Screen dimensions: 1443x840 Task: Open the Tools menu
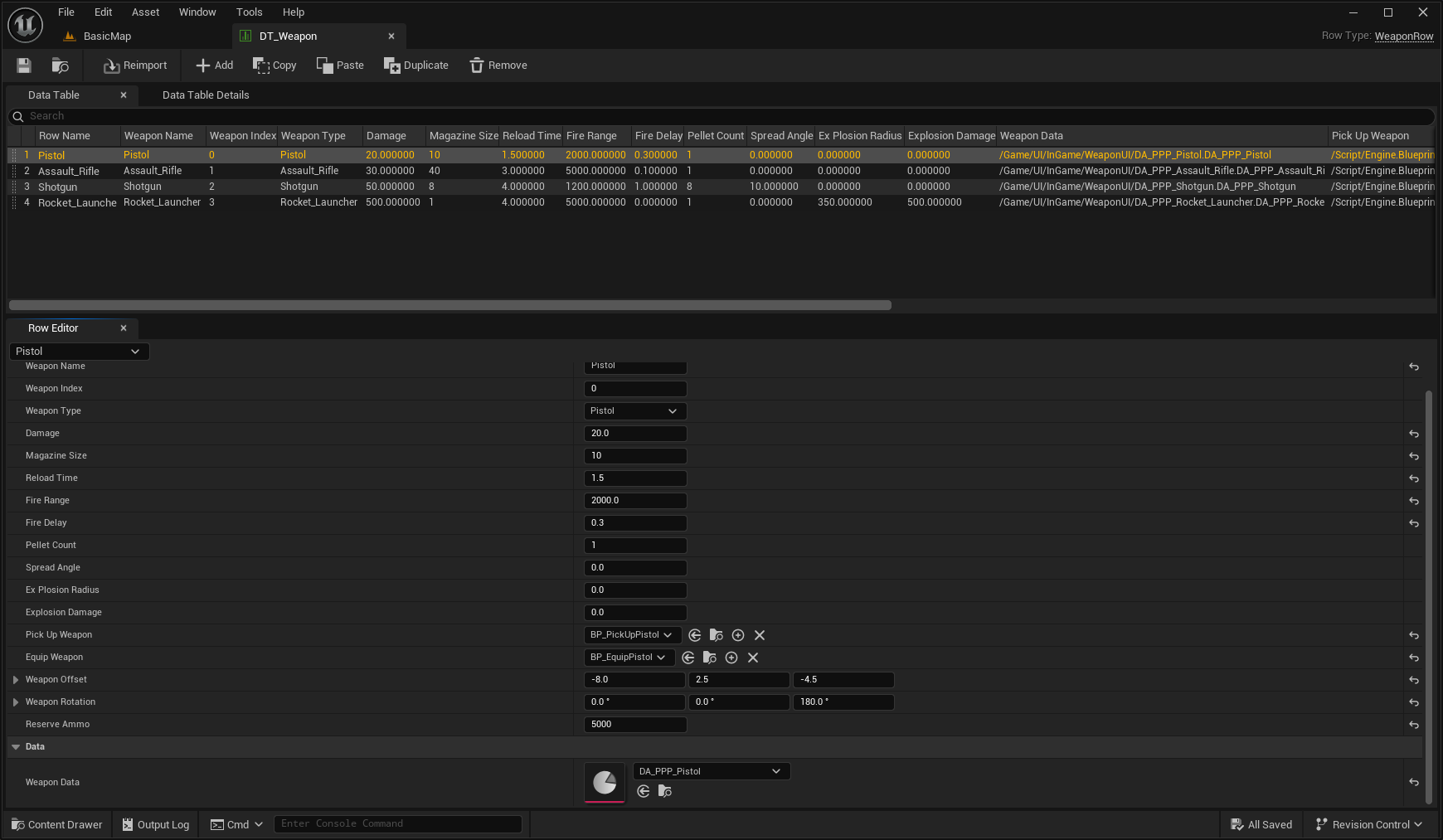(250, 12)
